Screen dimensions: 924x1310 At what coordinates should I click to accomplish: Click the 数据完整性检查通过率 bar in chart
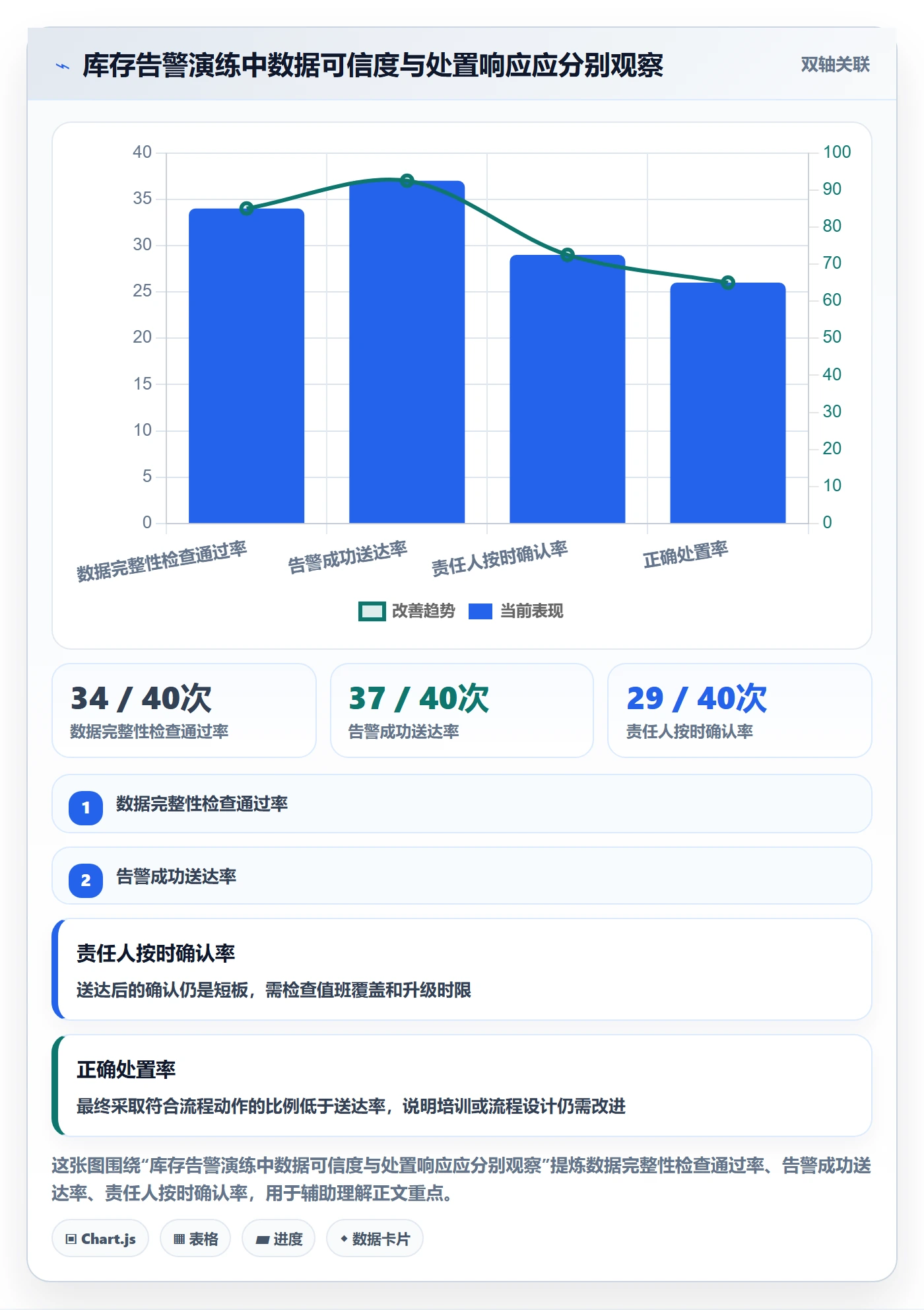pos(247,366)
